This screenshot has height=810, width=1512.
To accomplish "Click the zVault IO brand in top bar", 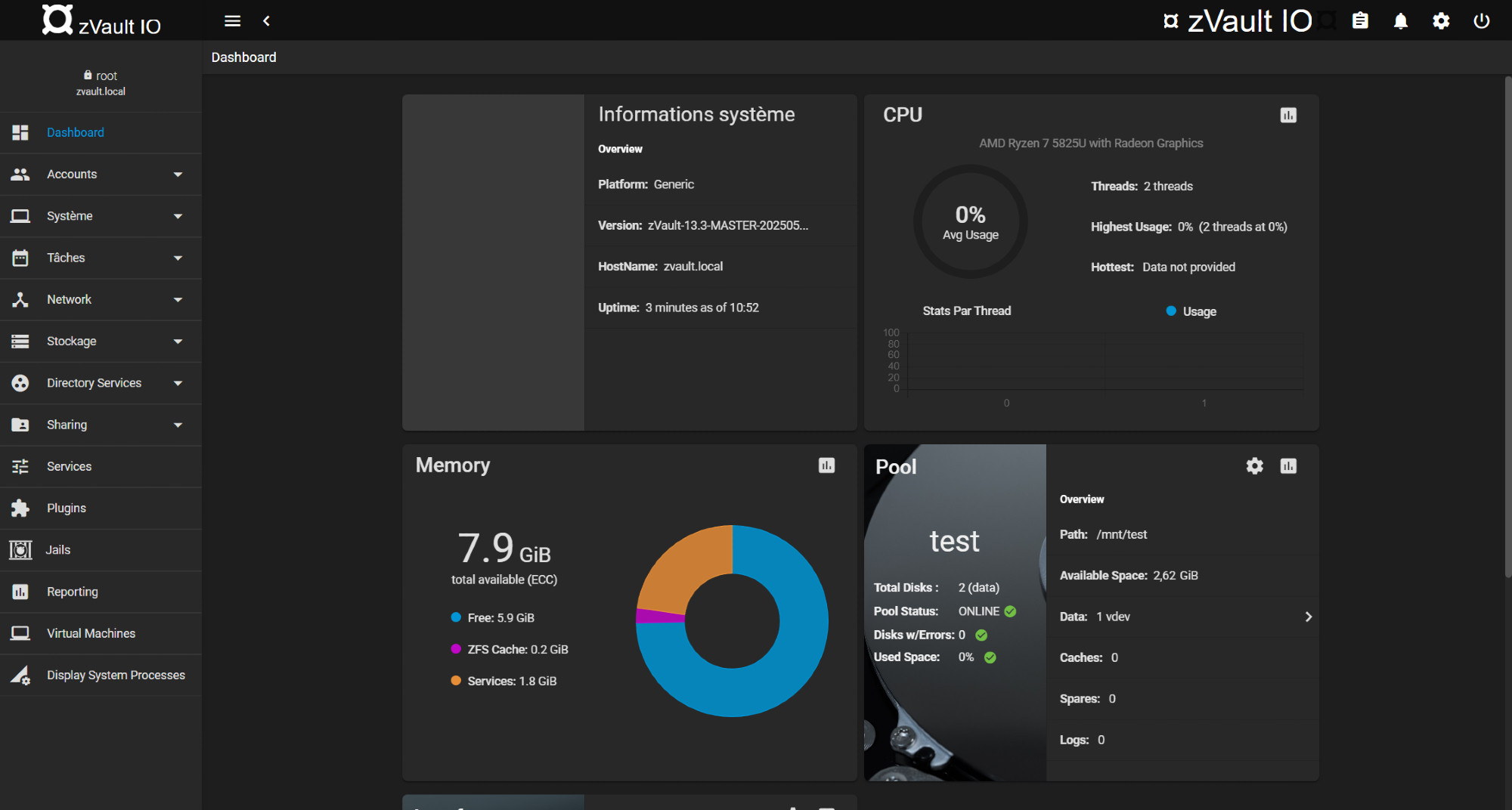I will tap(1238, 21).
